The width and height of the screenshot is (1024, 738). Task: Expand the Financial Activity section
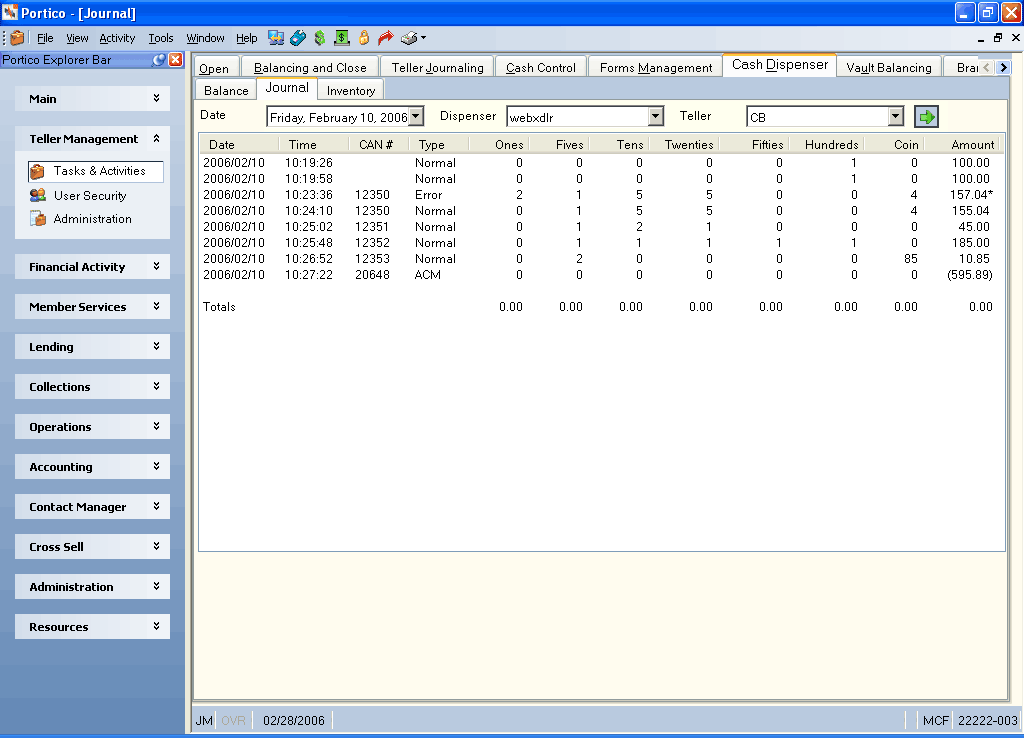tap(93, 266)
